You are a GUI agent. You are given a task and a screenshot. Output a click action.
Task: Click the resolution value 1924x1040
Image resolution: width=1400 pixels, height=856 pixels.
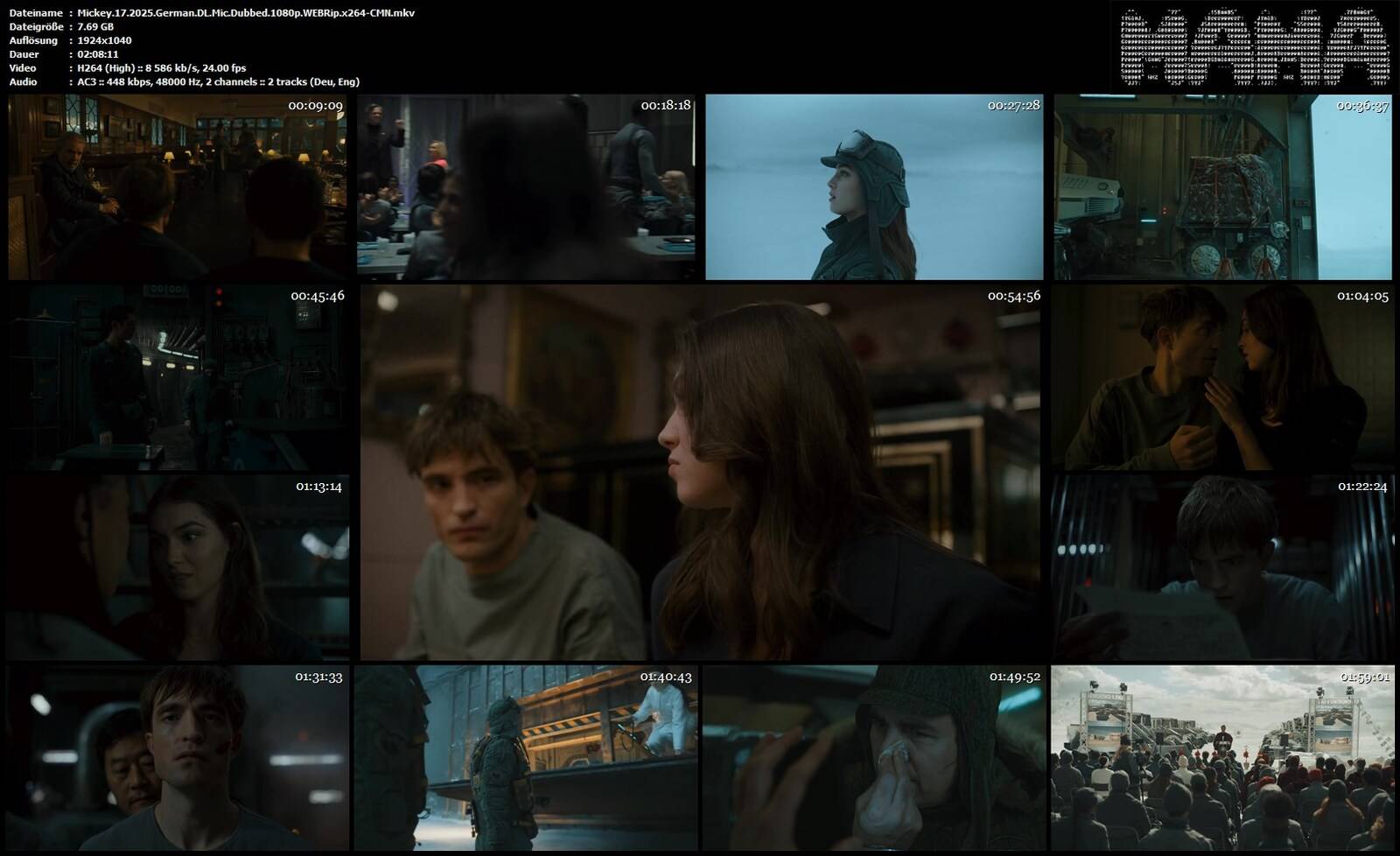click(x=104, y=40)
